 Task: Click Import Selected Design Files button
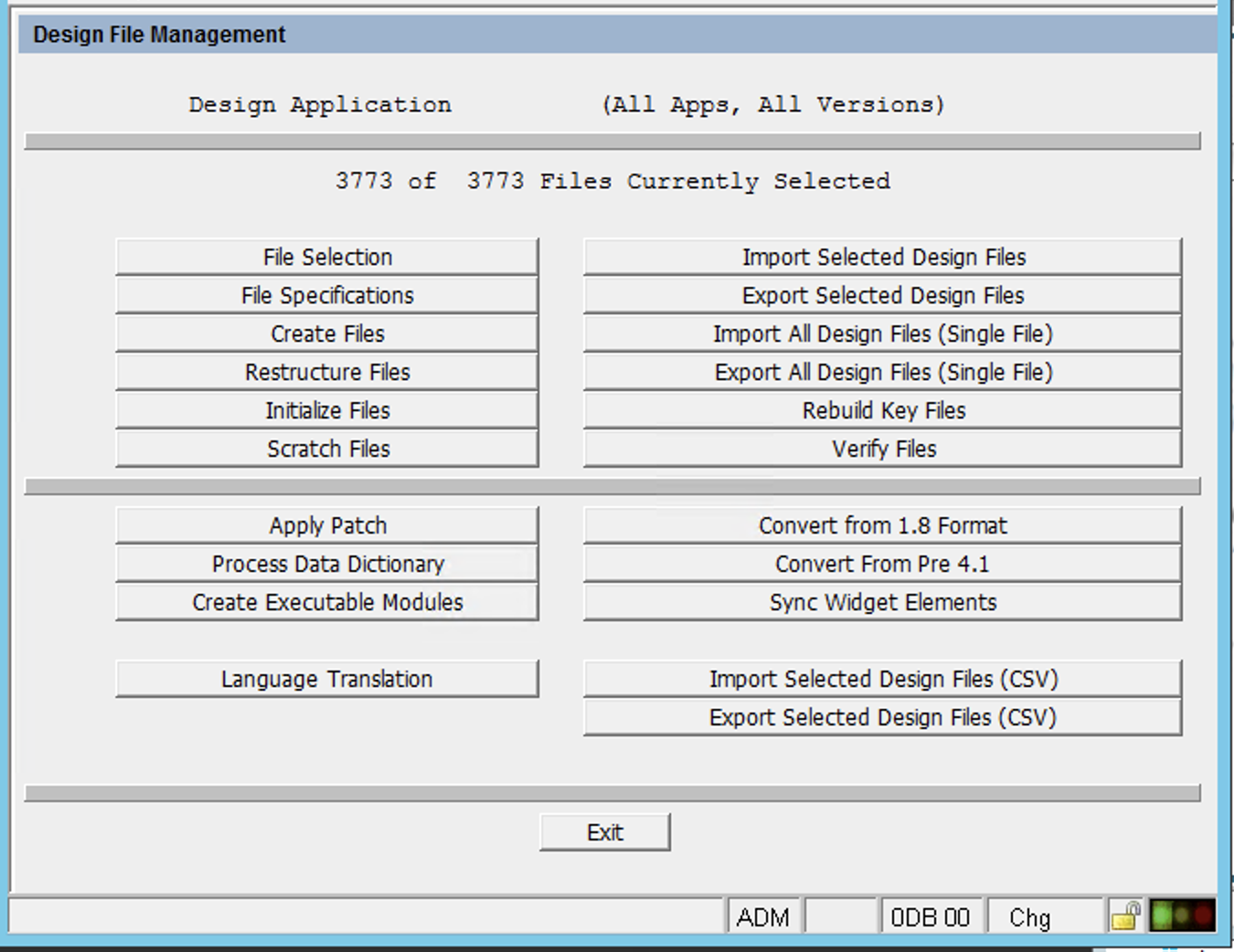[x=883, y=258]
